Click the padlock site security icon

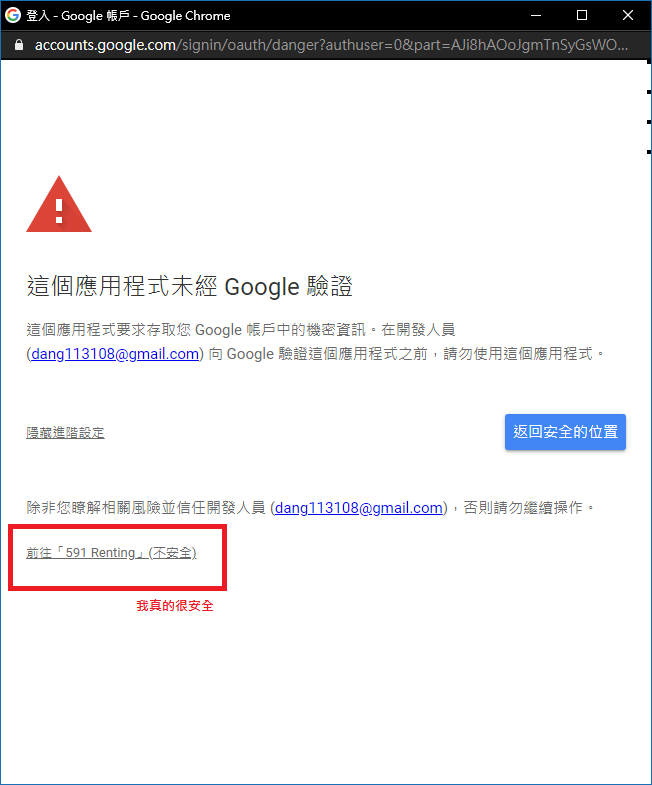point(19,45)
